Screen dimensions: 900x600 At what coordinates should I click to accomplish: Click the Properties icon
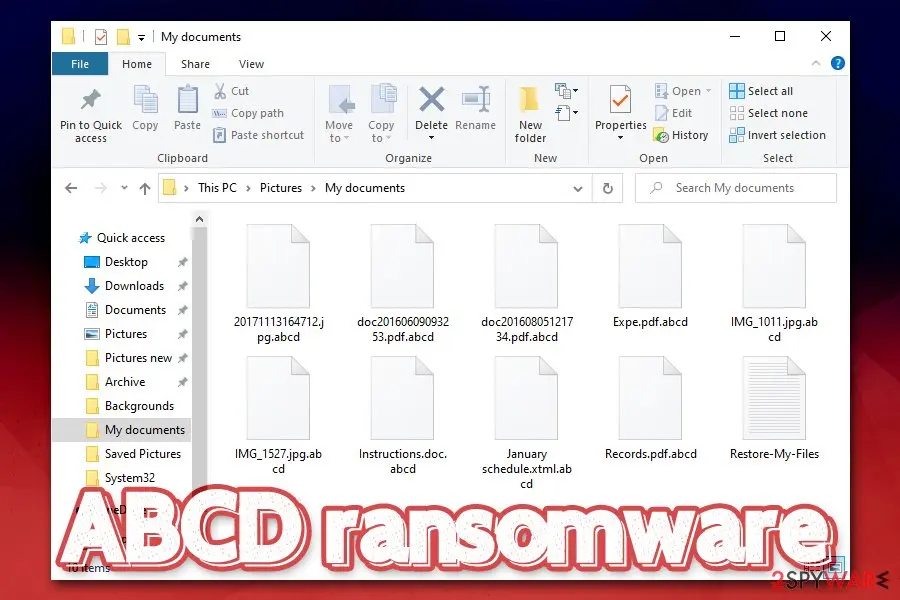pyautogui.click(x=620, y=99)
